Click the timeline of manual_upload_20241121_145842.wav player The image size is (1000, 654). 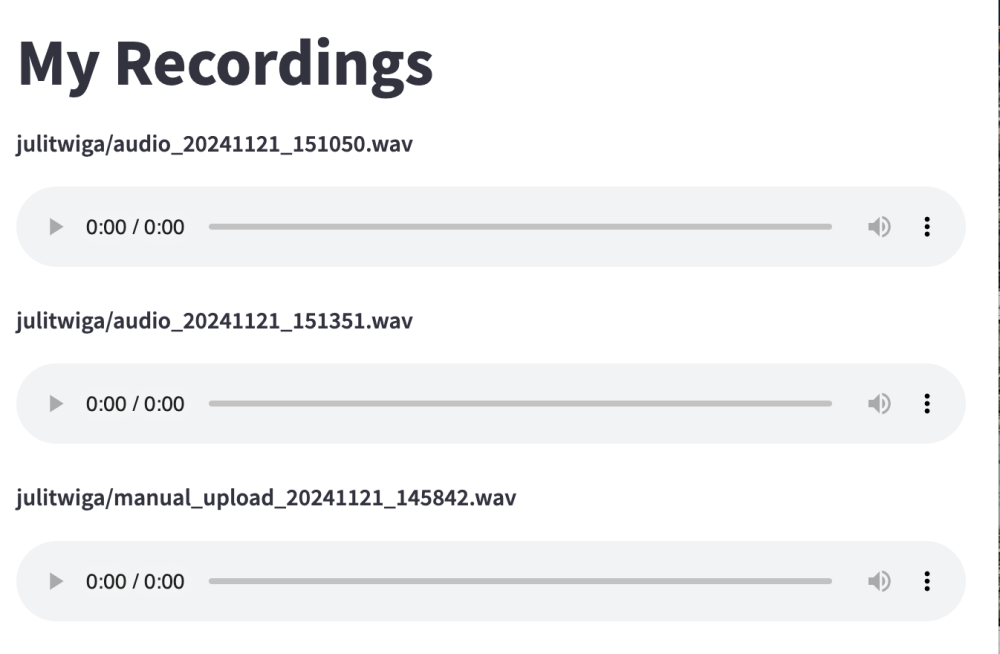pos(520,581)
